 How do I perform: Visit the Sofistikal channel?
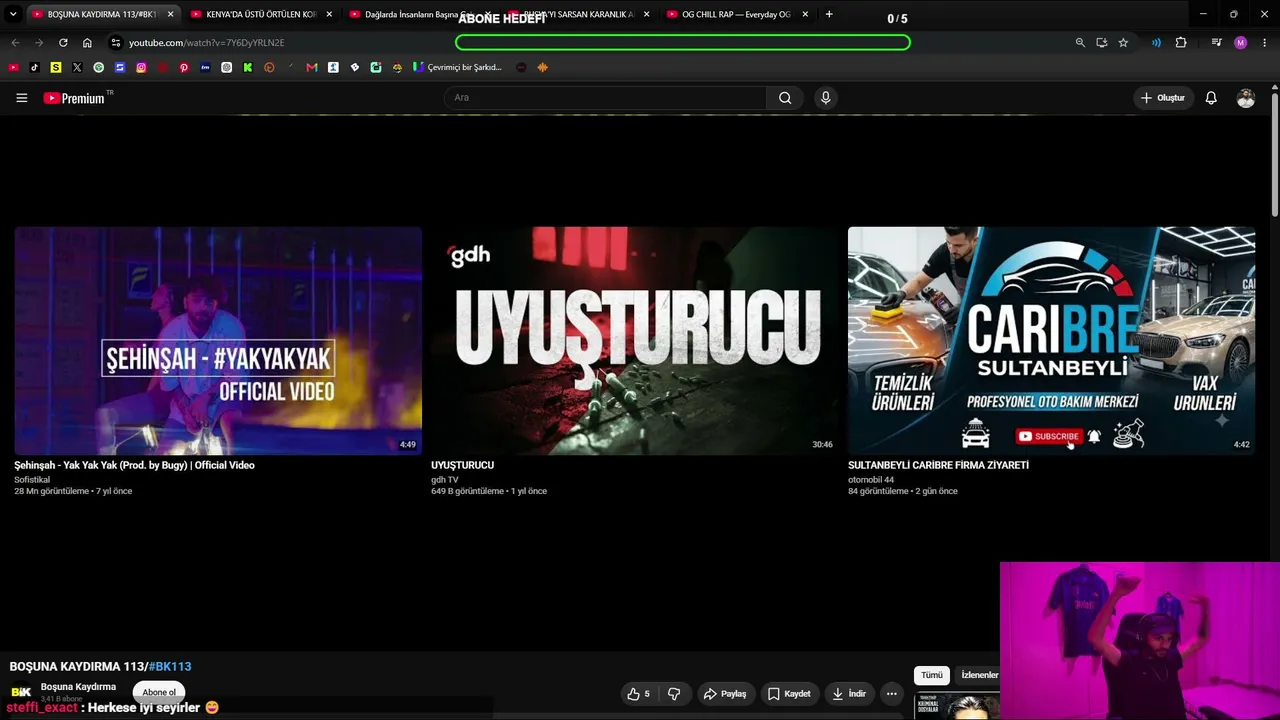click(32, 480)
